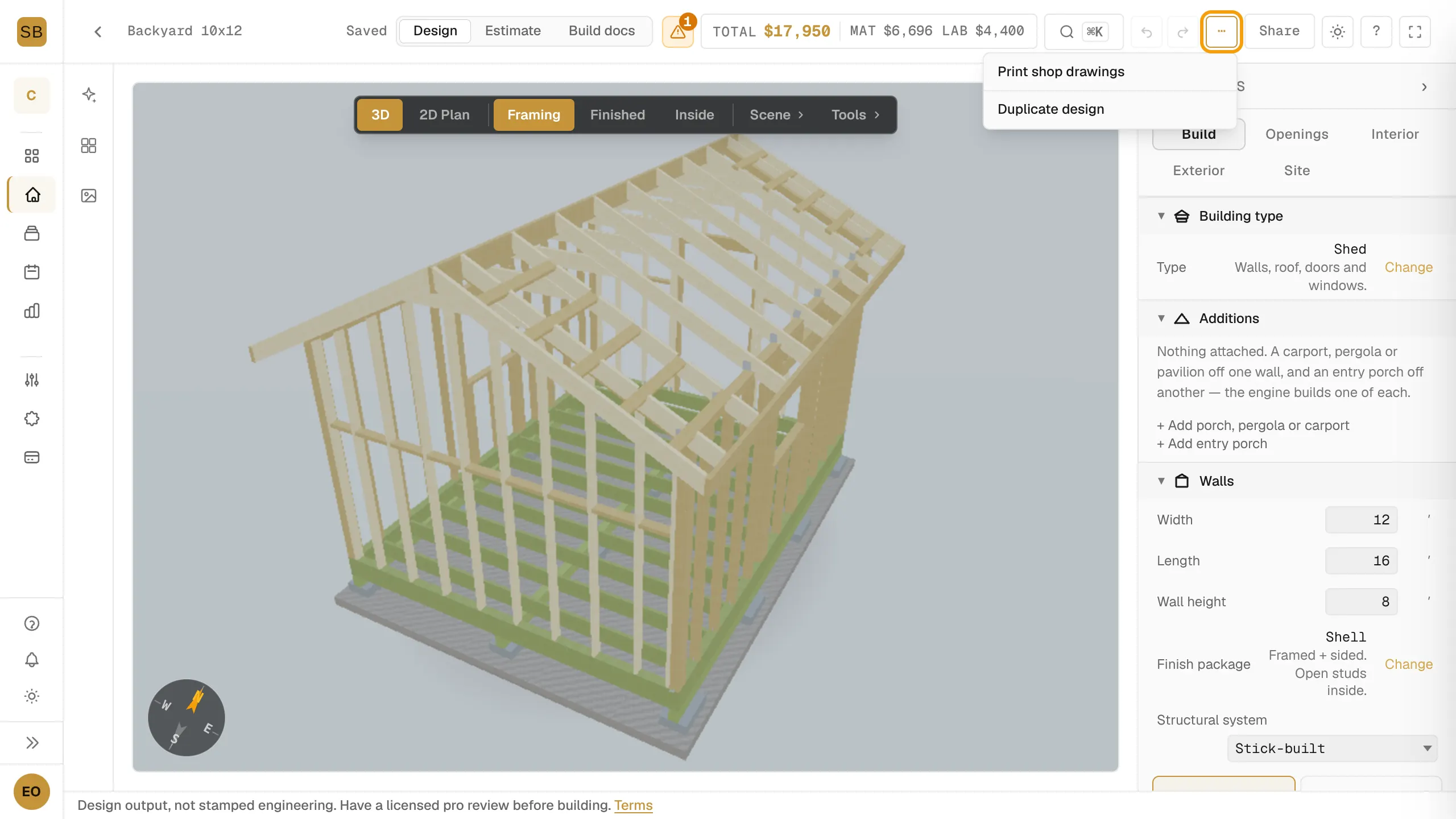Click the compass orientation widget

point(187,718)
